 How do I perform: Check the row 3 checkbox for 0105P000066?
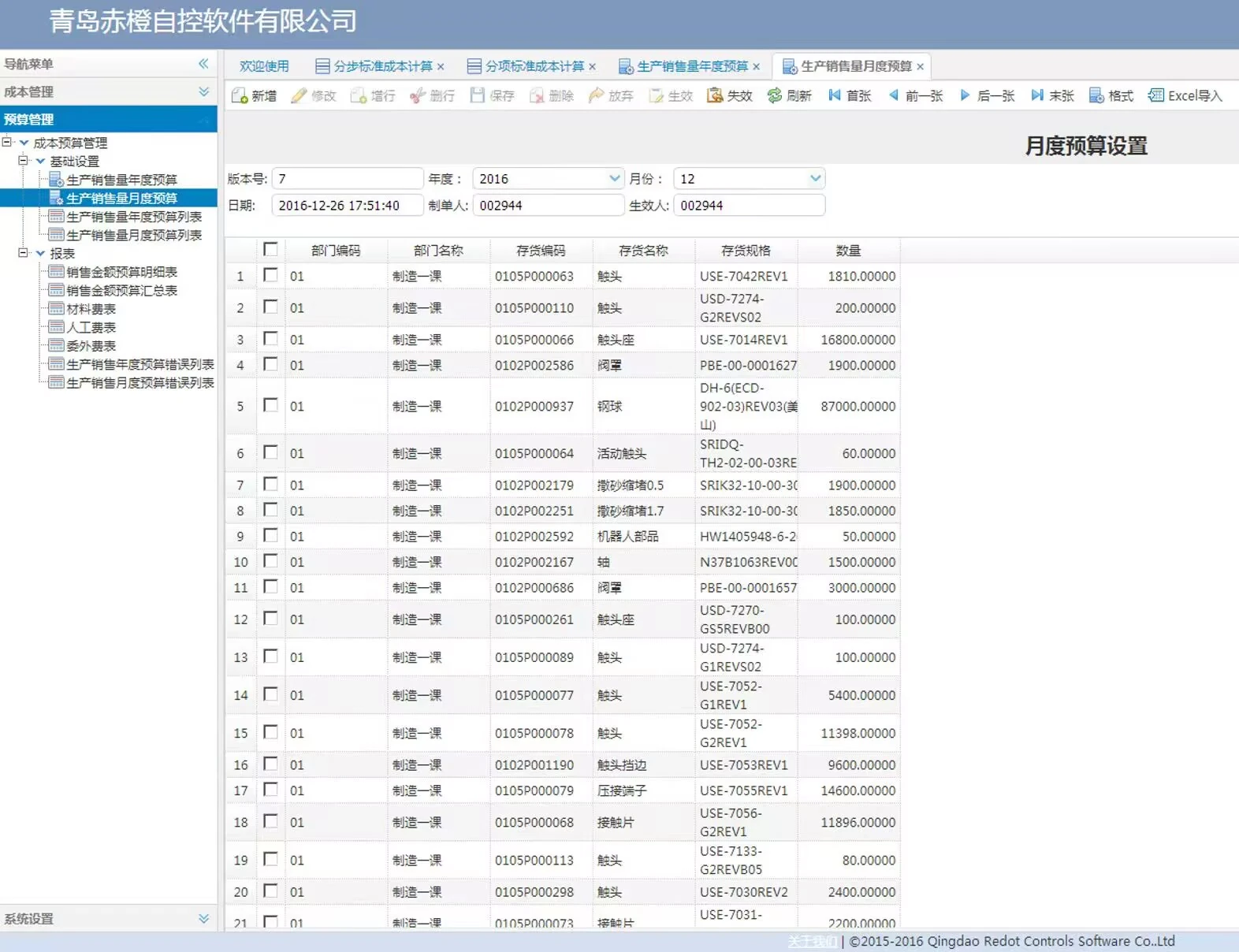[270, 338]
